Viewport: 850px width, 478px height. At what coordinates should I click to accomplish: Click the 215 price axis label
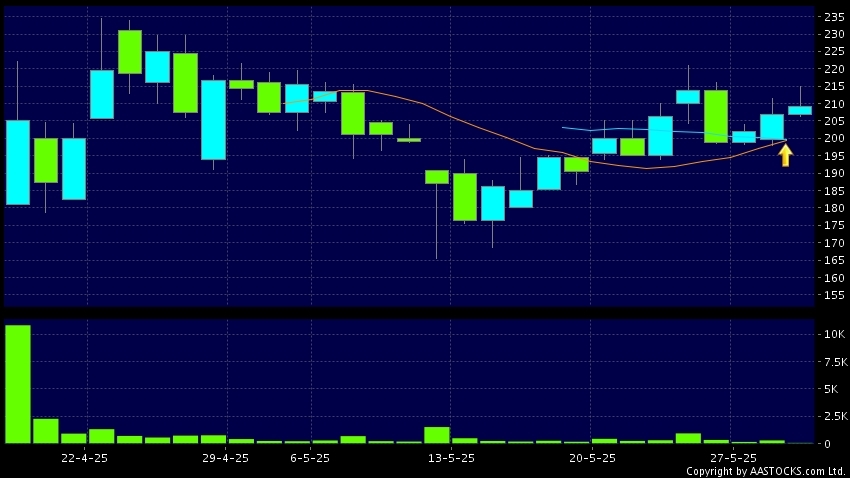coord(834,86)
